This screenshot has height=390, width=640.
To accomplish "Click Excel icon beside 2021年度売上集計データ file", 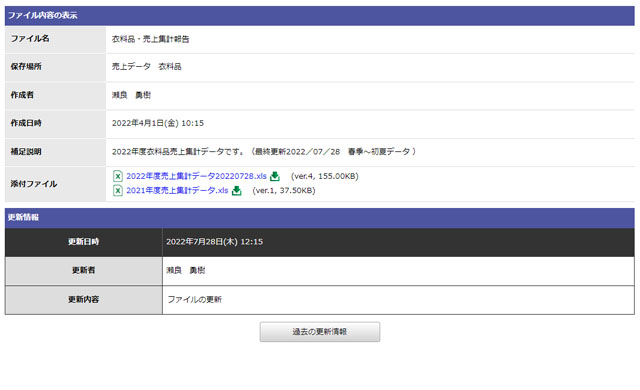I will click(118, 191).
